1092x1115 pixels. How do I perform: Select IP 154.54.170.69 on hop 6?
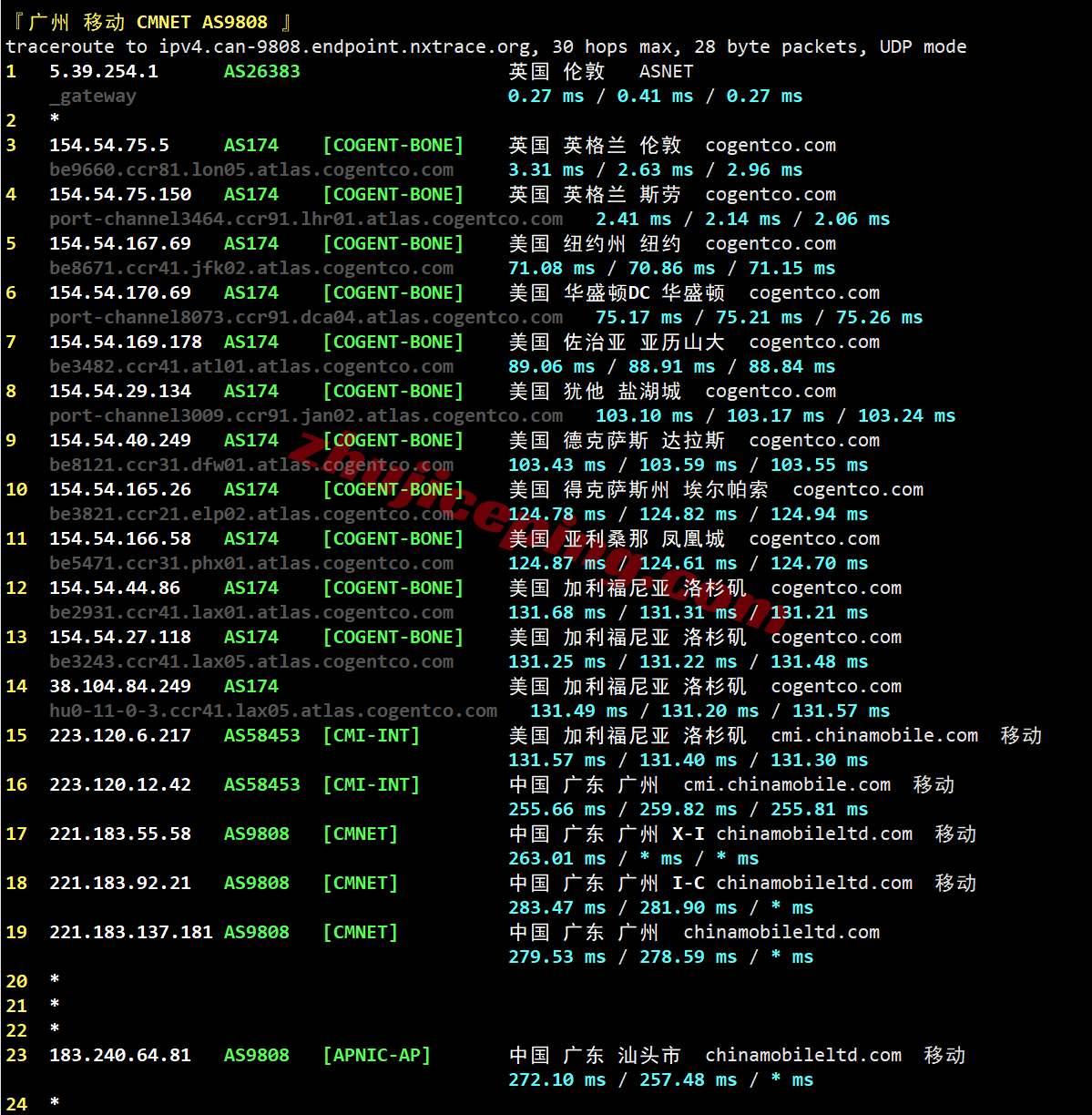(x=120, y=292)
